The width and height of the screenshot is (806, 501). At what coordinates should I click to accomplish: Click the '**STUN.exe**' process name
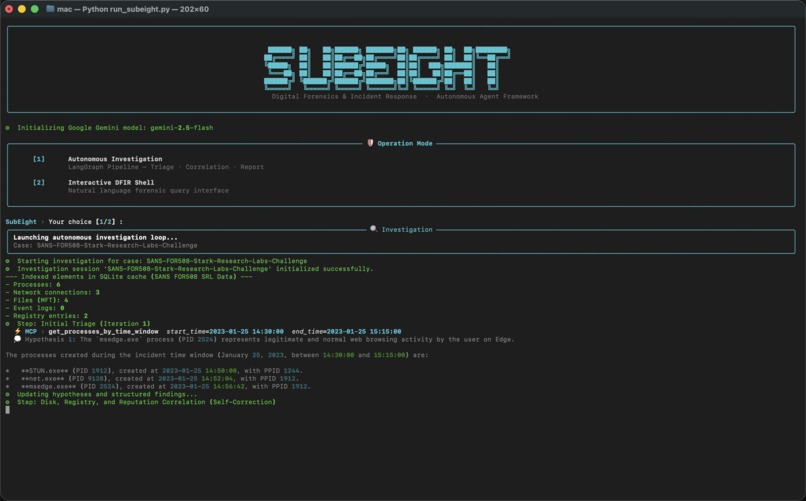[x=44, y=370]
